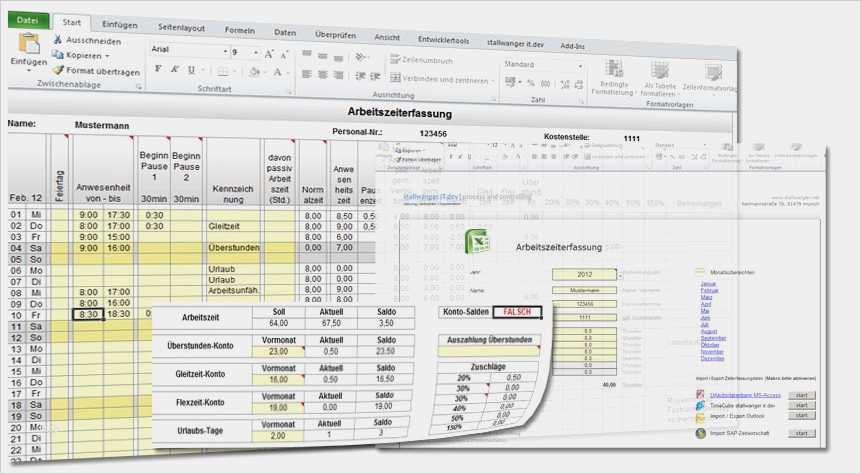Image resolution: width=861 pixels, height=474 pixels.
Task: Click the accounting number format icon
Action: point(510,82)
